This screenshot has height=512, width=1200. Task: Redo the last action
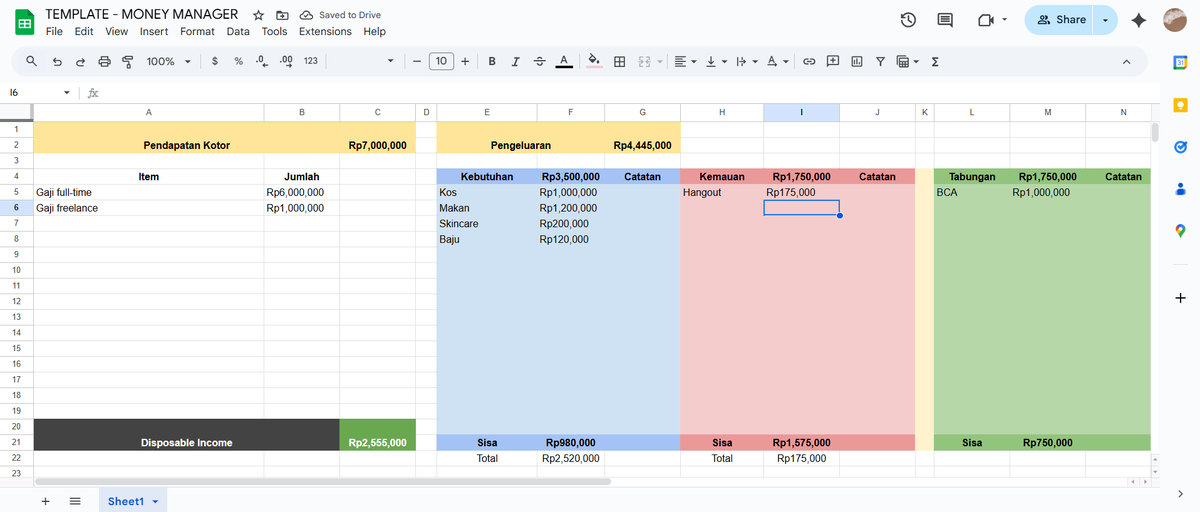click(81, 61)
